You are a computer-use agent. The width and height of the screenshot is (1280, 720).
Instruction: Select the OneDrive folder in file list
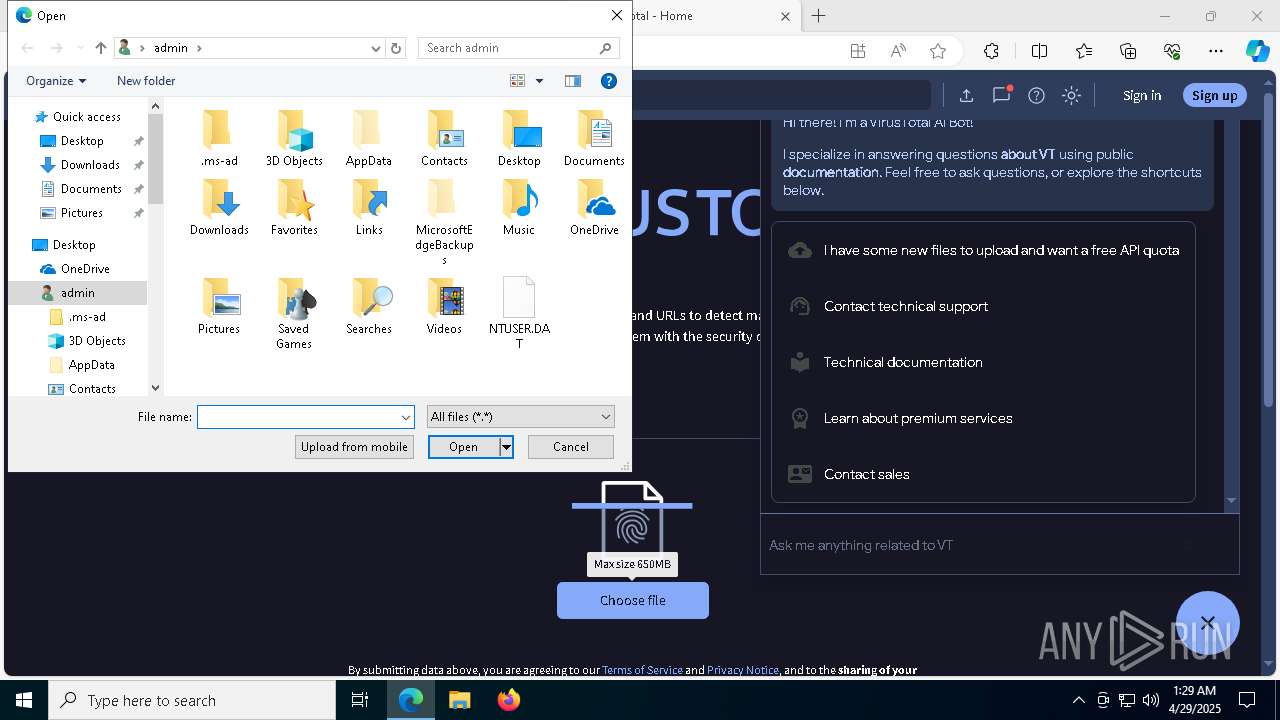click(x=594, y=207)
